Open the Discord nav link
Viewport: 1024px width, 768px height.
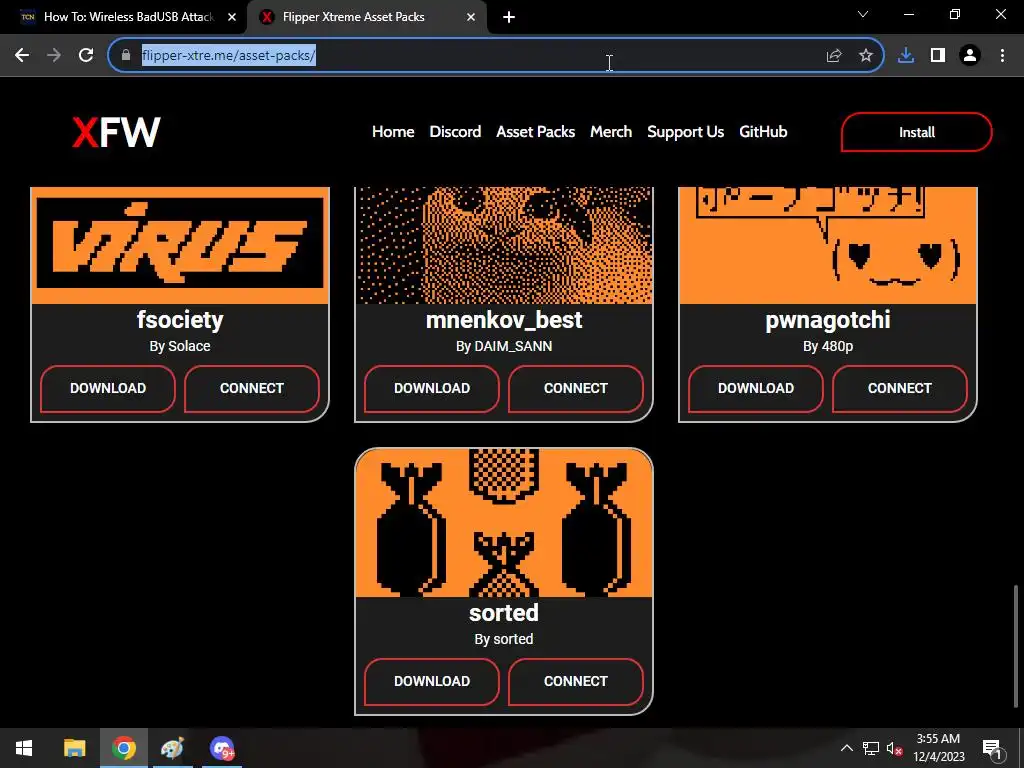click(455, 132)
